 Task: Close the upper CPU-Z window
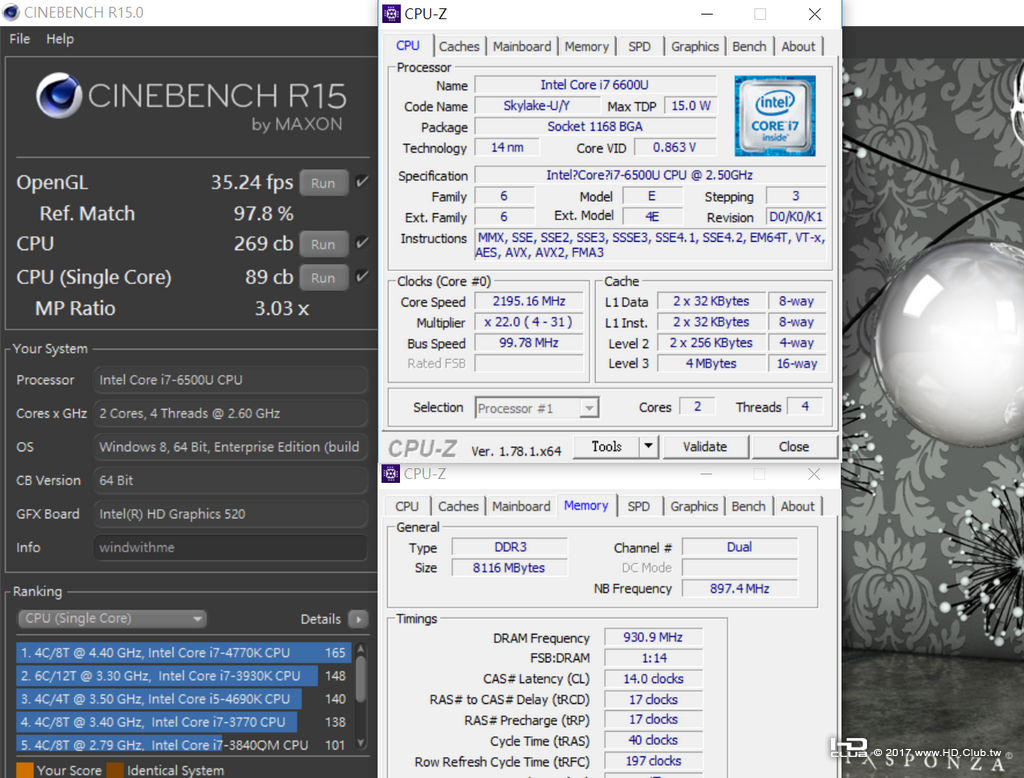(814, 14)
